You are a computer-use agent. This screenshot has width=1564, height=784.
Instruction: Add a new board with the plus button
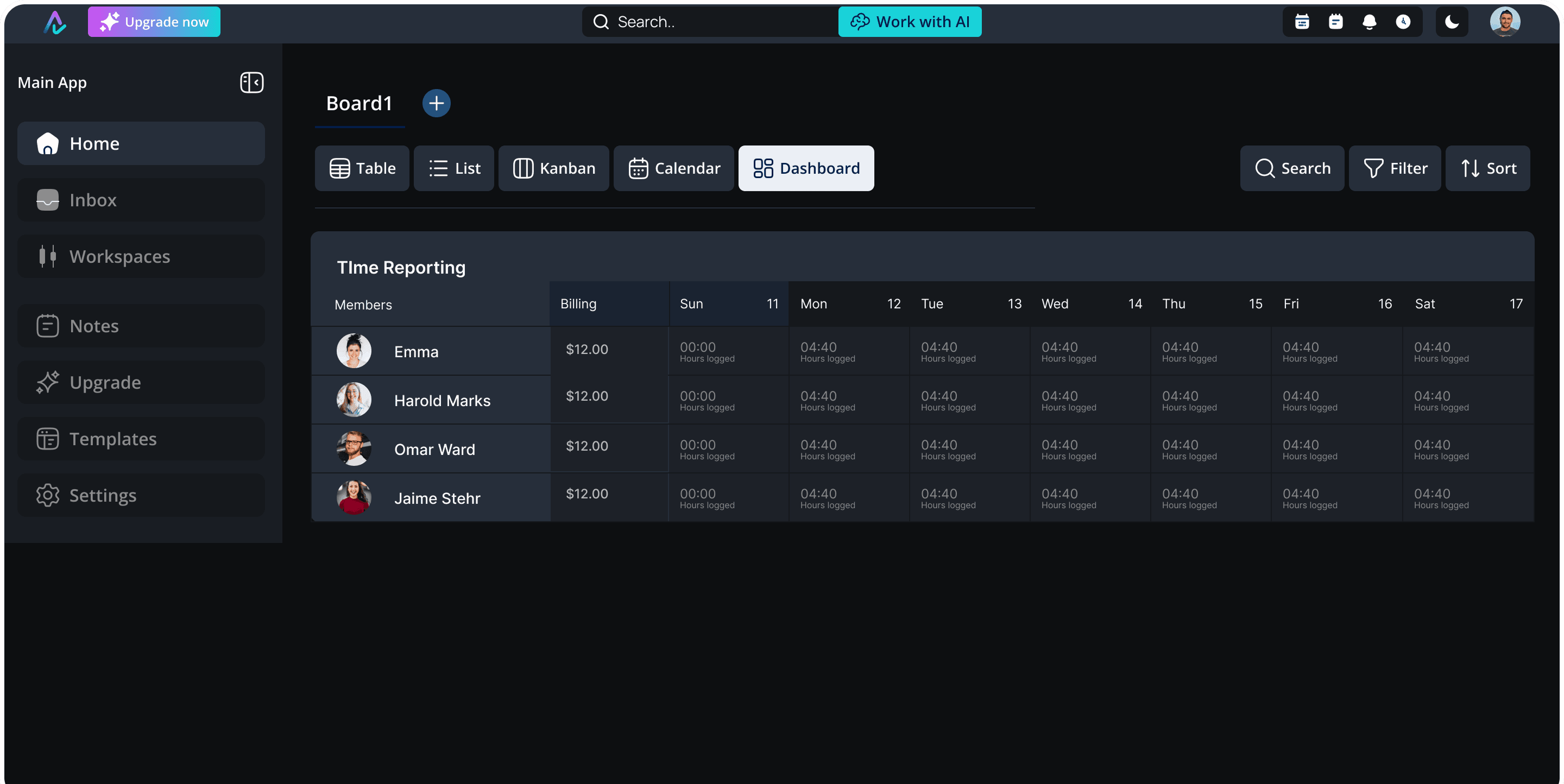pos(436,103)
